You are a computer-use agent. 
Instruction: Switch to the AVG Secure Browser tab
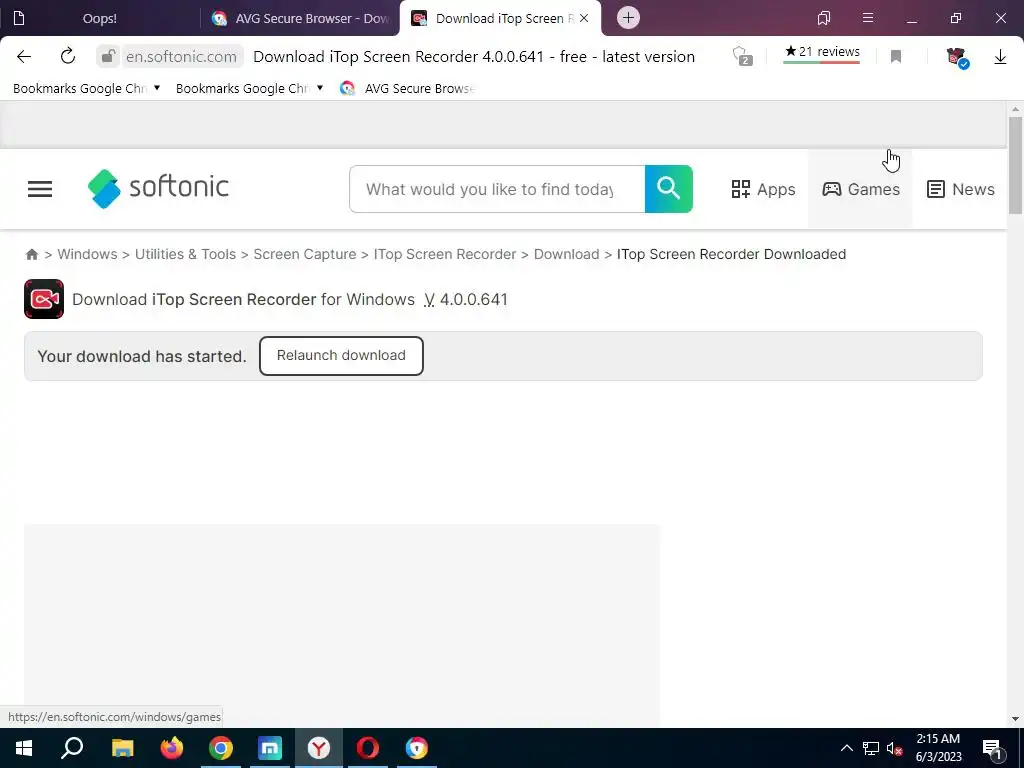point(301,18)
